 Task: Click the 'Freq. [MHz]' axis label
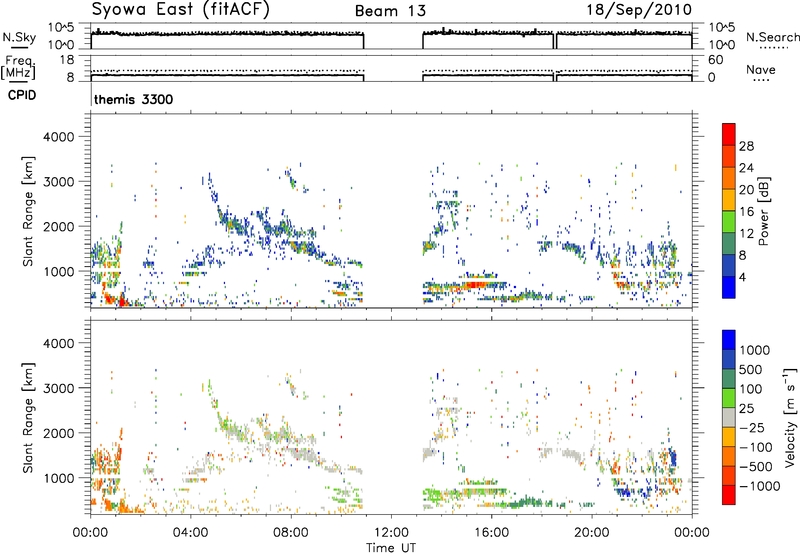18,68
